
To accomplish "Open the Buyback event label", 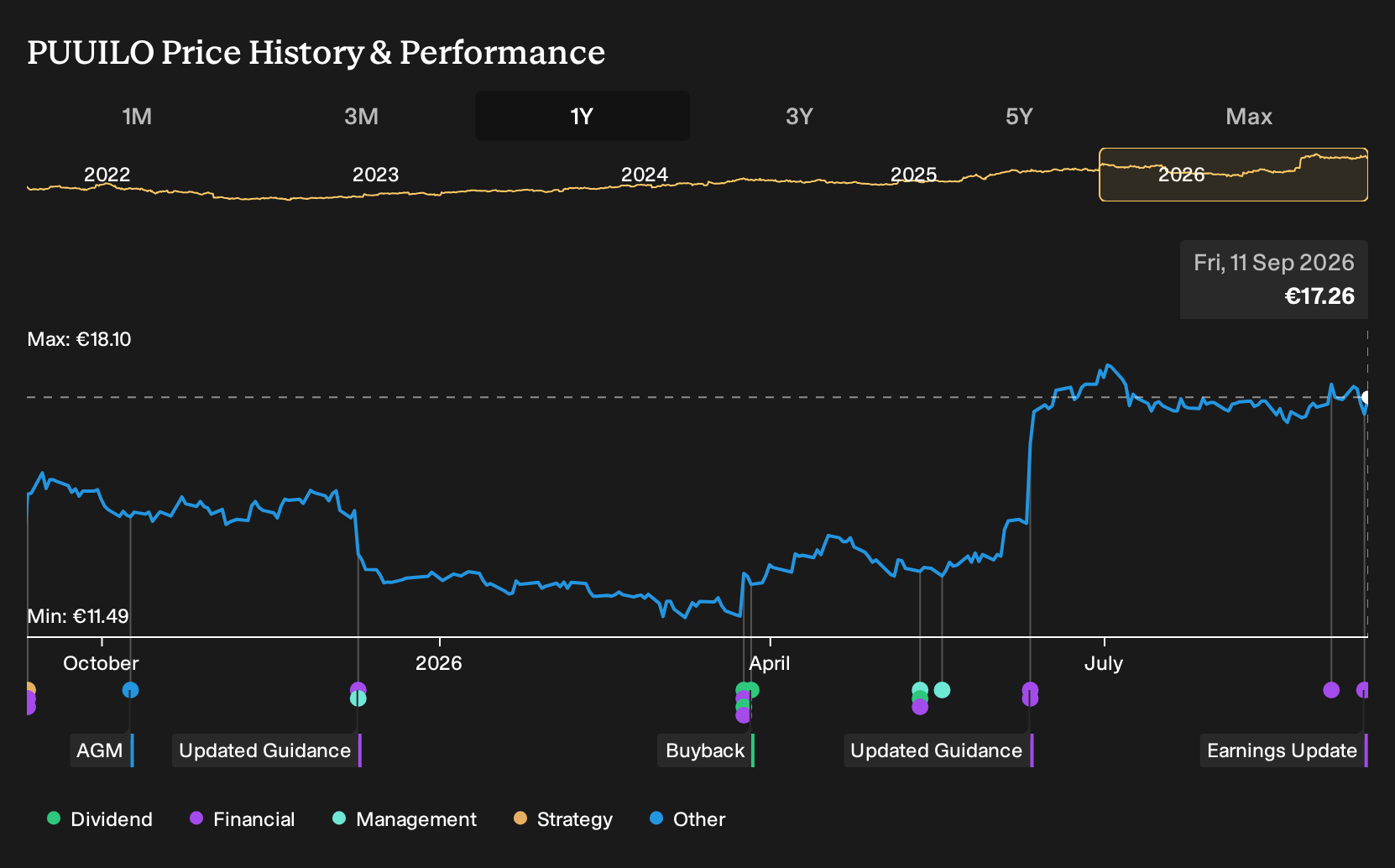I will tap(706, 750).
